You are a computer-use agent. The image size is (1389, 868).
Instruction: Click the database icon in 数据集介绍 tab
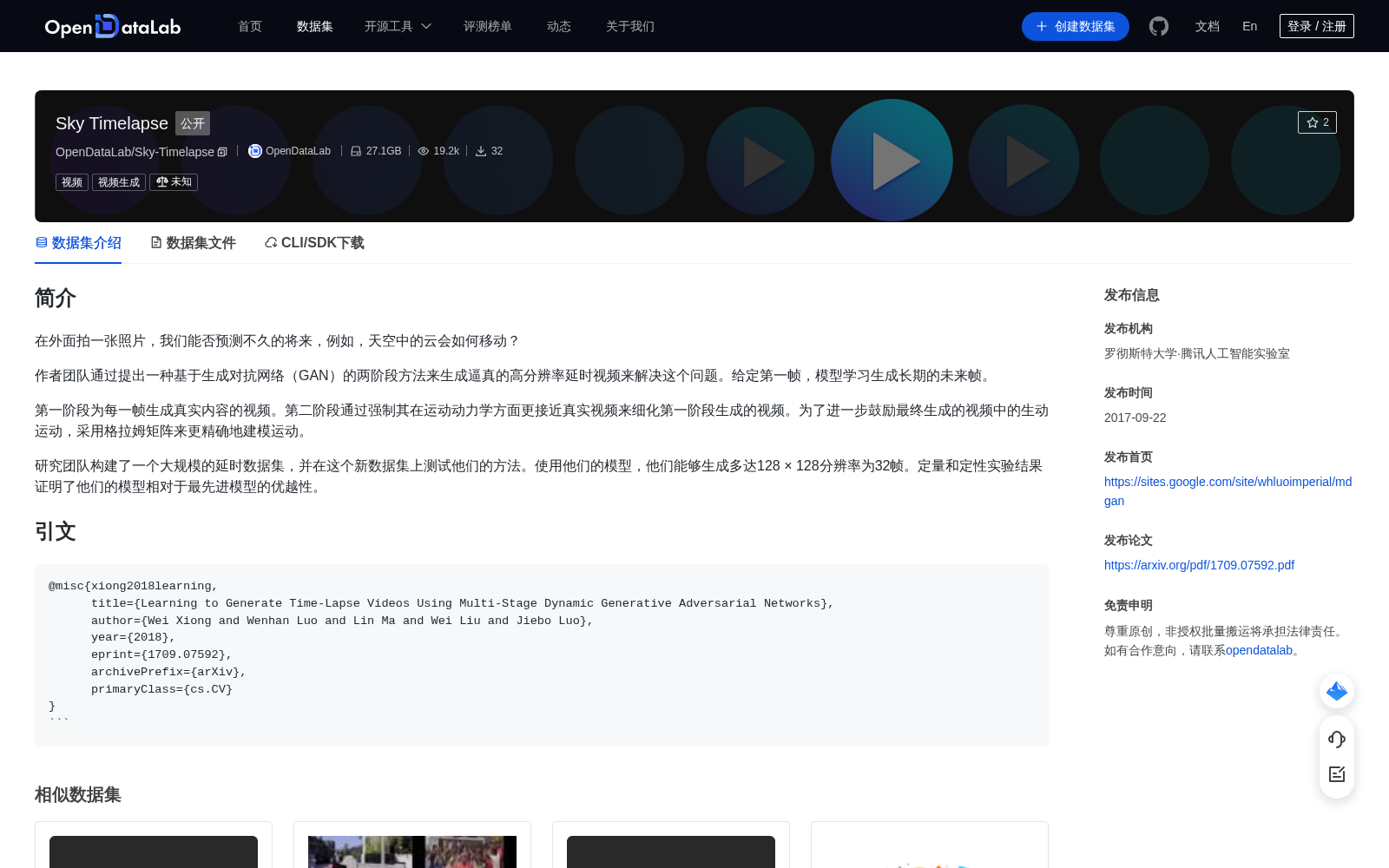tap(42, 242)
